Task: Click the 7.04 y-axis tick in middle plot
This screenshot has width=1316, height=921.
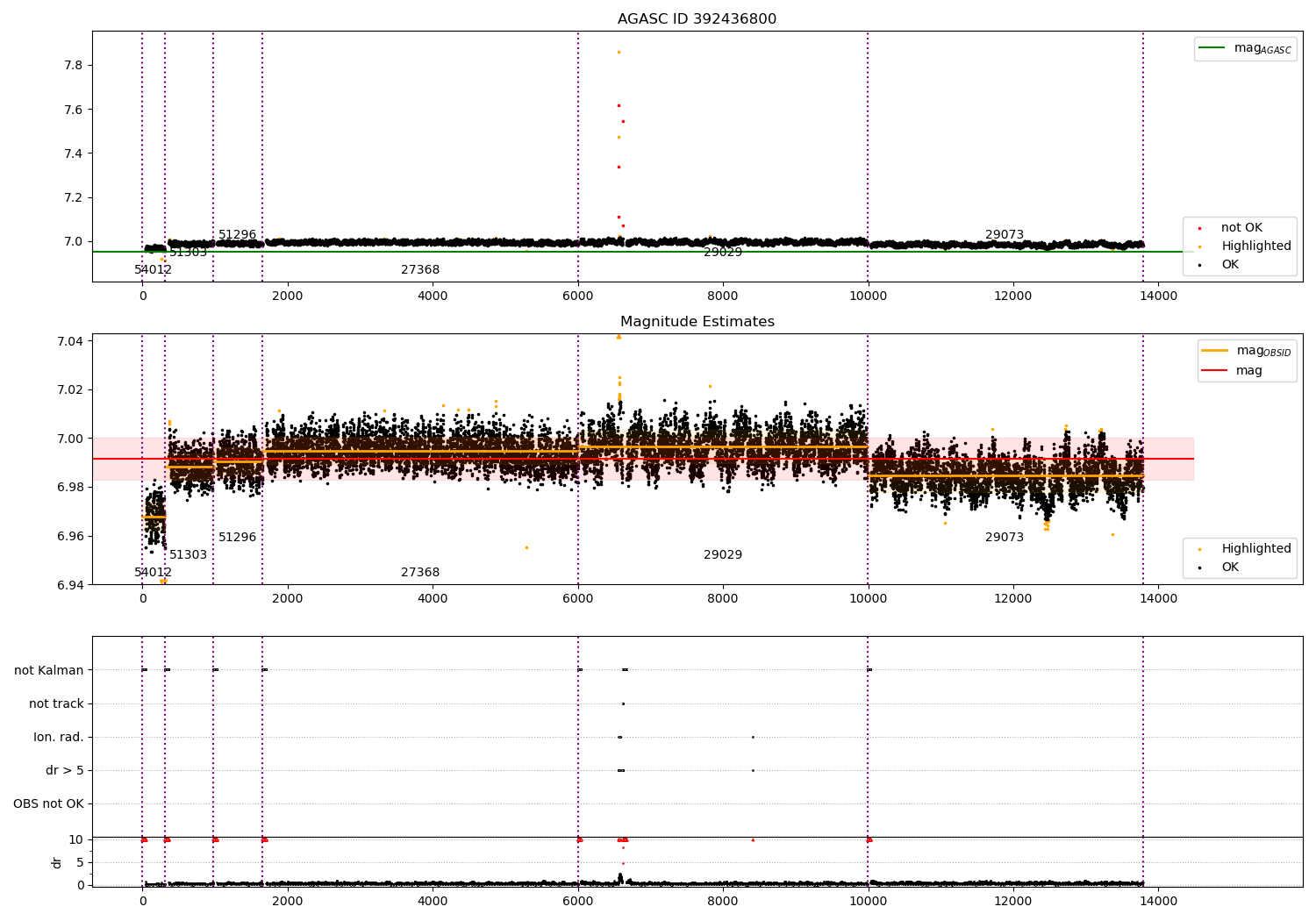Action: point(69,341)
